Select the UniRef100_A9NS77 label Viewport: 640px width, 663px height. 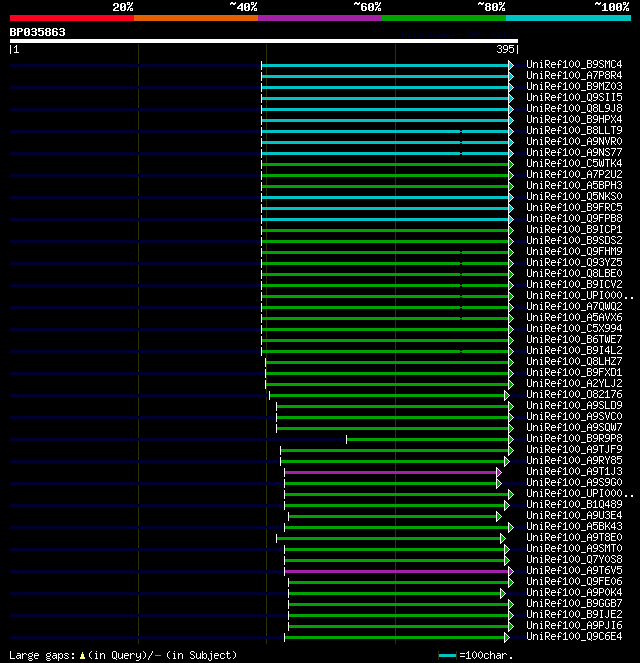click(x=574, y=152)
